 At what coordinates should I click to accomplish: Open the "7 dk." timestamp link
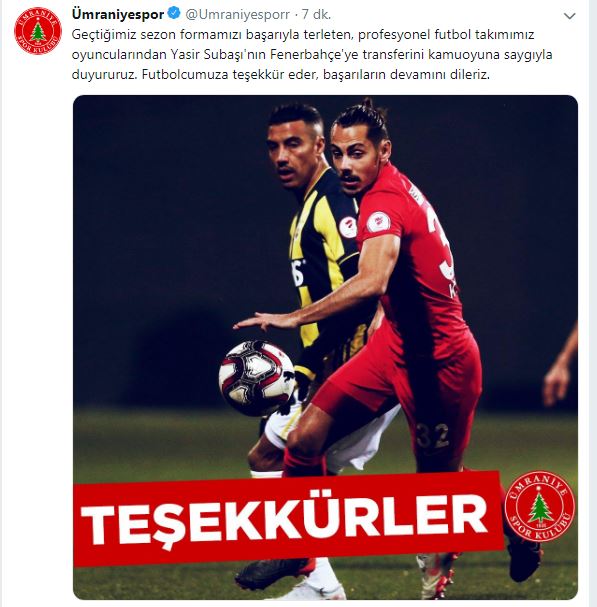tap(316, 15)
